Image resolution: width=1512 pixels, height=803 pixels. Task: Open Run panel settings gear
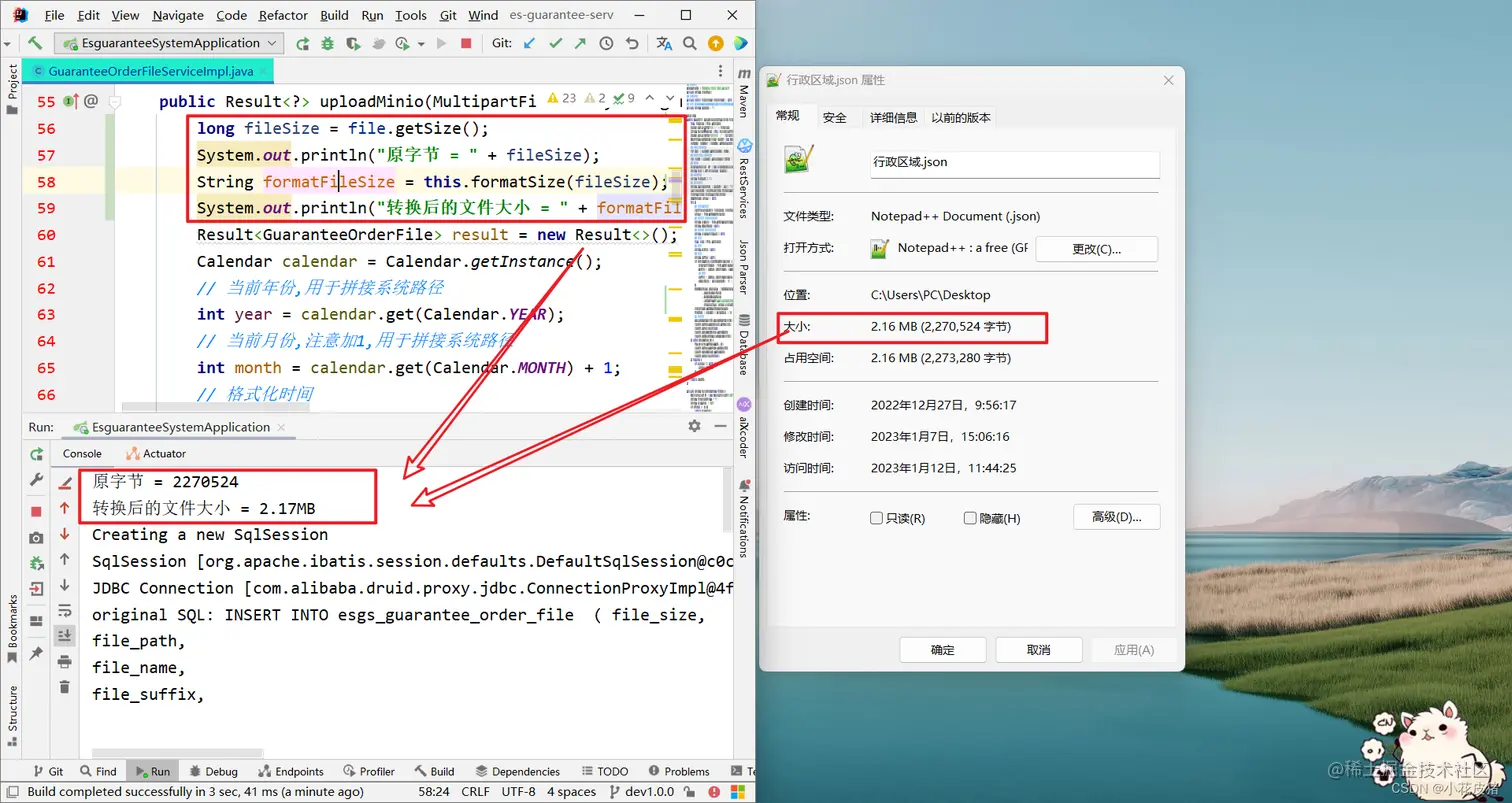tap(695, 426)
